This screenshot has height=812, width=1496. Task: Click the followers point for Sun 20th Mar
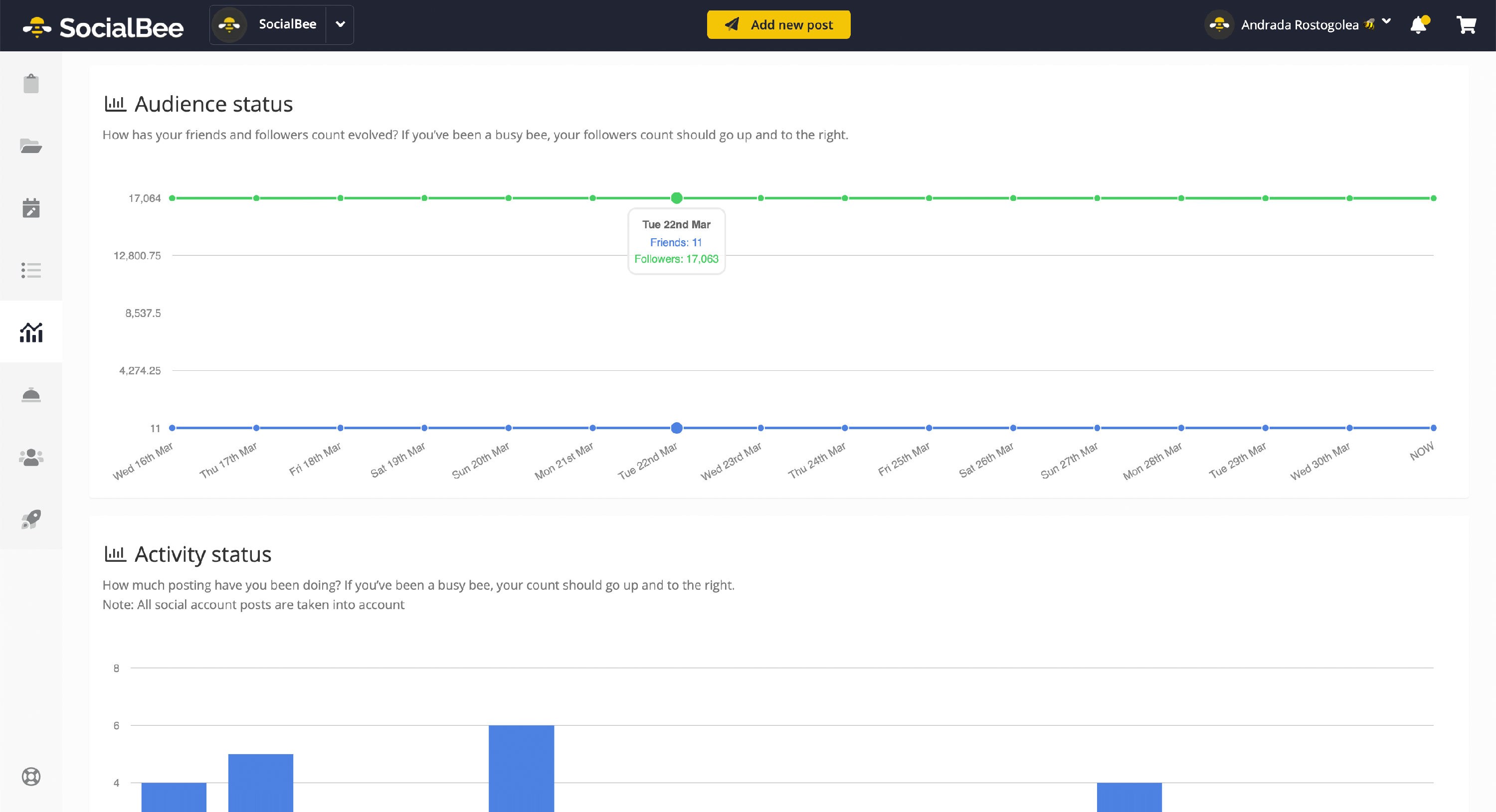tap(508, 198)
